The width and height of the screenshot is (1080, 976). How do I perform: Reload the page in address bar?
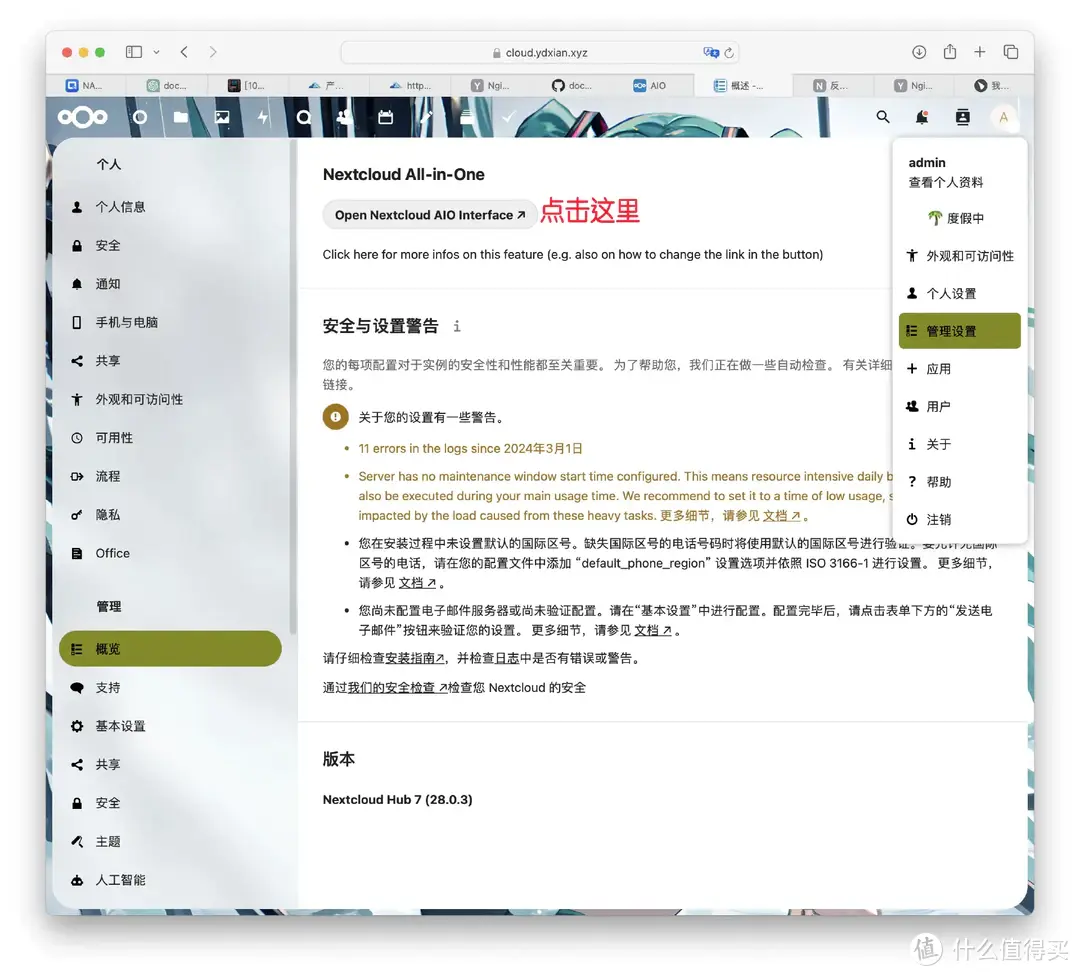pyautogui.click(x=729, y=52)
